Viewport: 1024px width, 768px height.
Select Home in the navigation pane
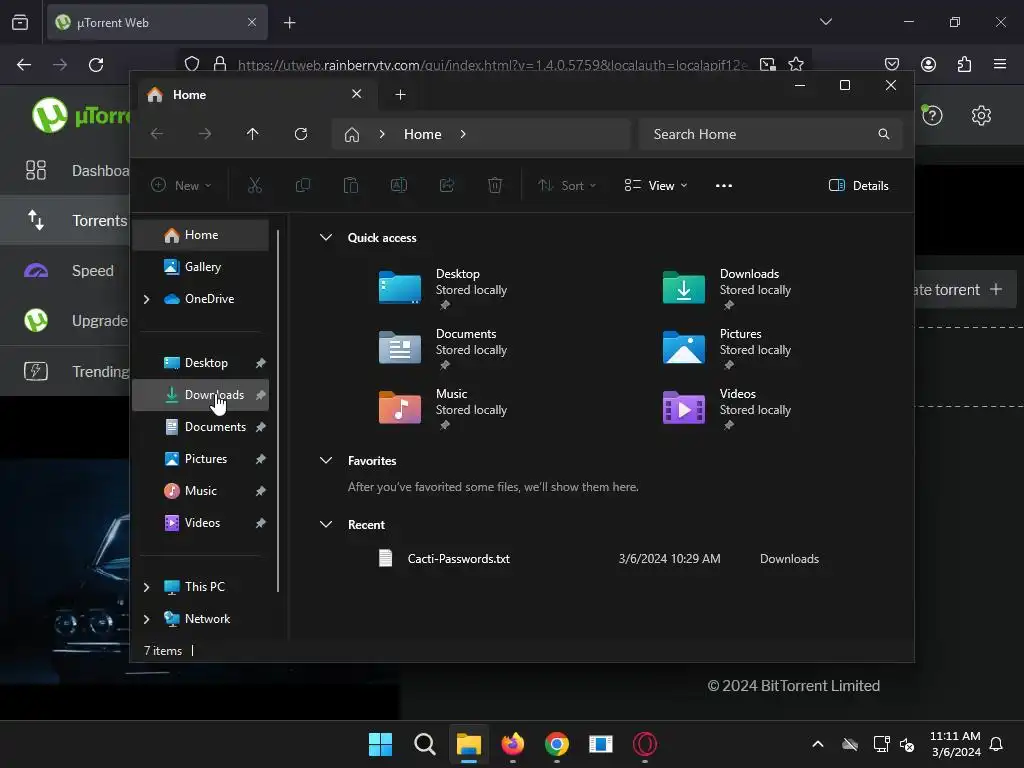[200, 235]
